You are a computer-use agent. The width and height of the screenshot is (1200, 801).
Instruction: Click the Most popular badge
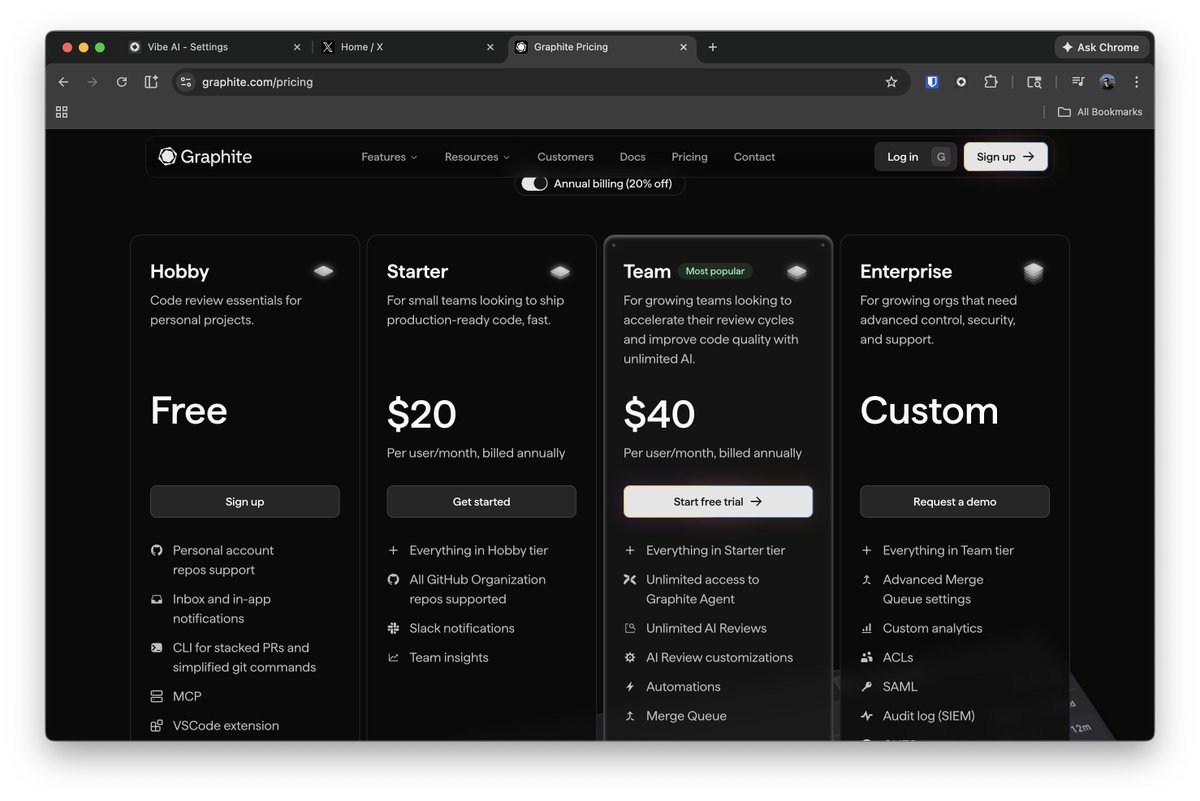coord(716,271)
